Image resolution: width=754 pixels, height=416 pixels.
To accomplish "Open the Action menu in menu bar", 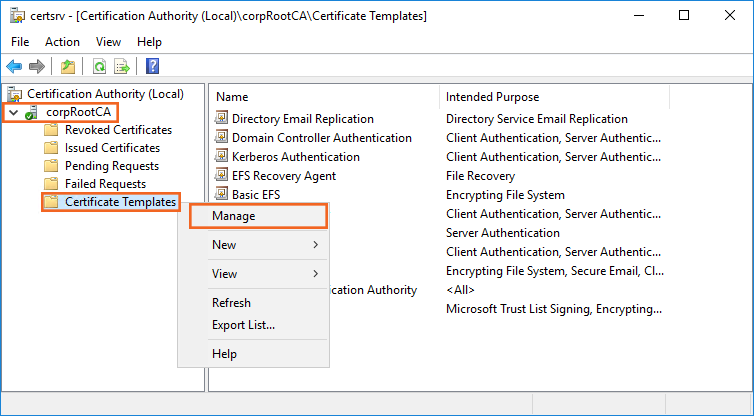I will [62, 42].
